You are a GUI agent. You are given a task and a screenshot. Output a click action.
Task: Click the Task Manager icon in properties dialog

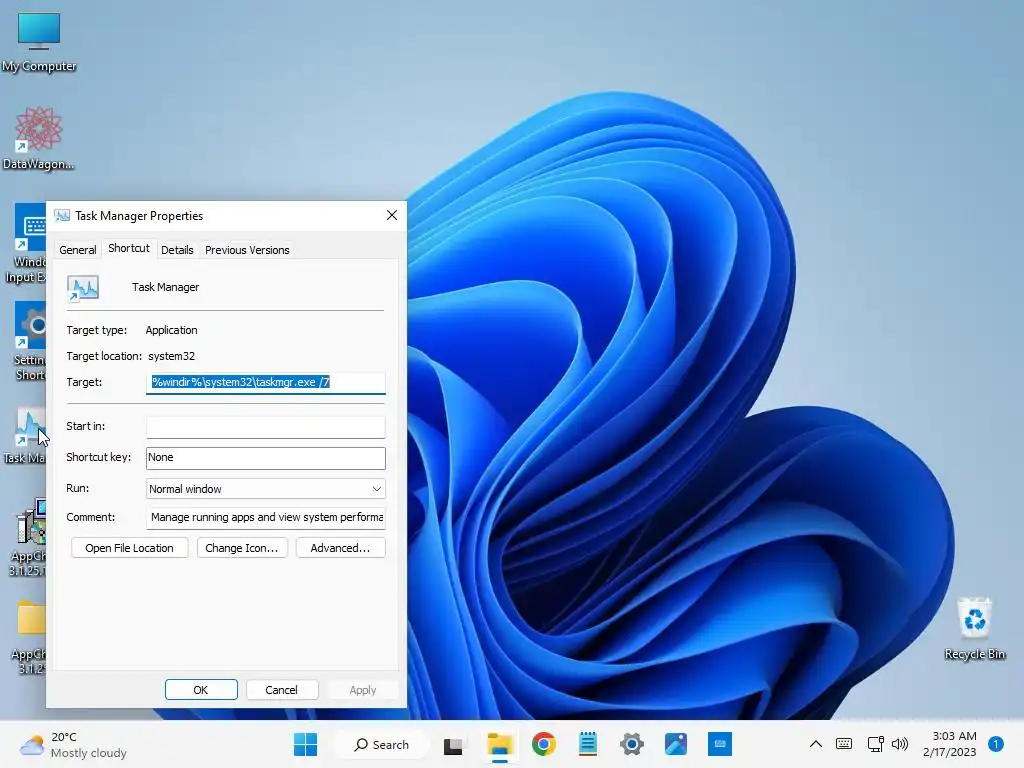tap(83, 288)
